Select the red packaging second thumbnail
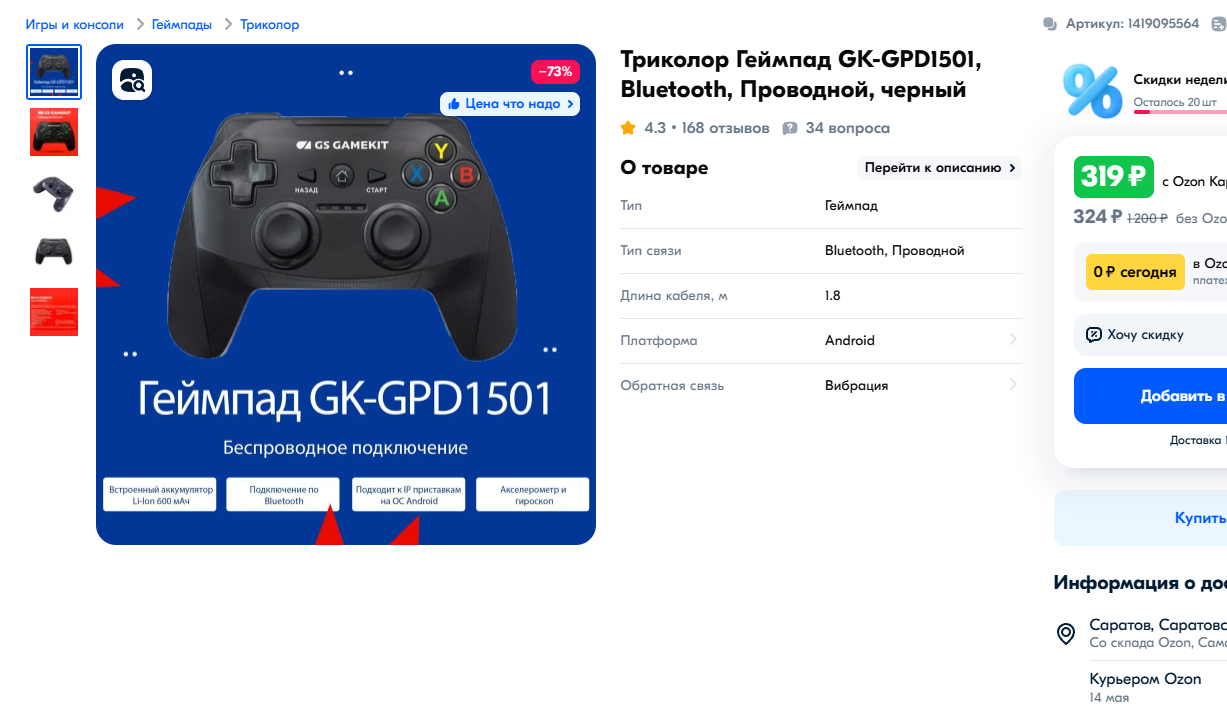This screenshot has height=711, width=1227. (54, 132)
